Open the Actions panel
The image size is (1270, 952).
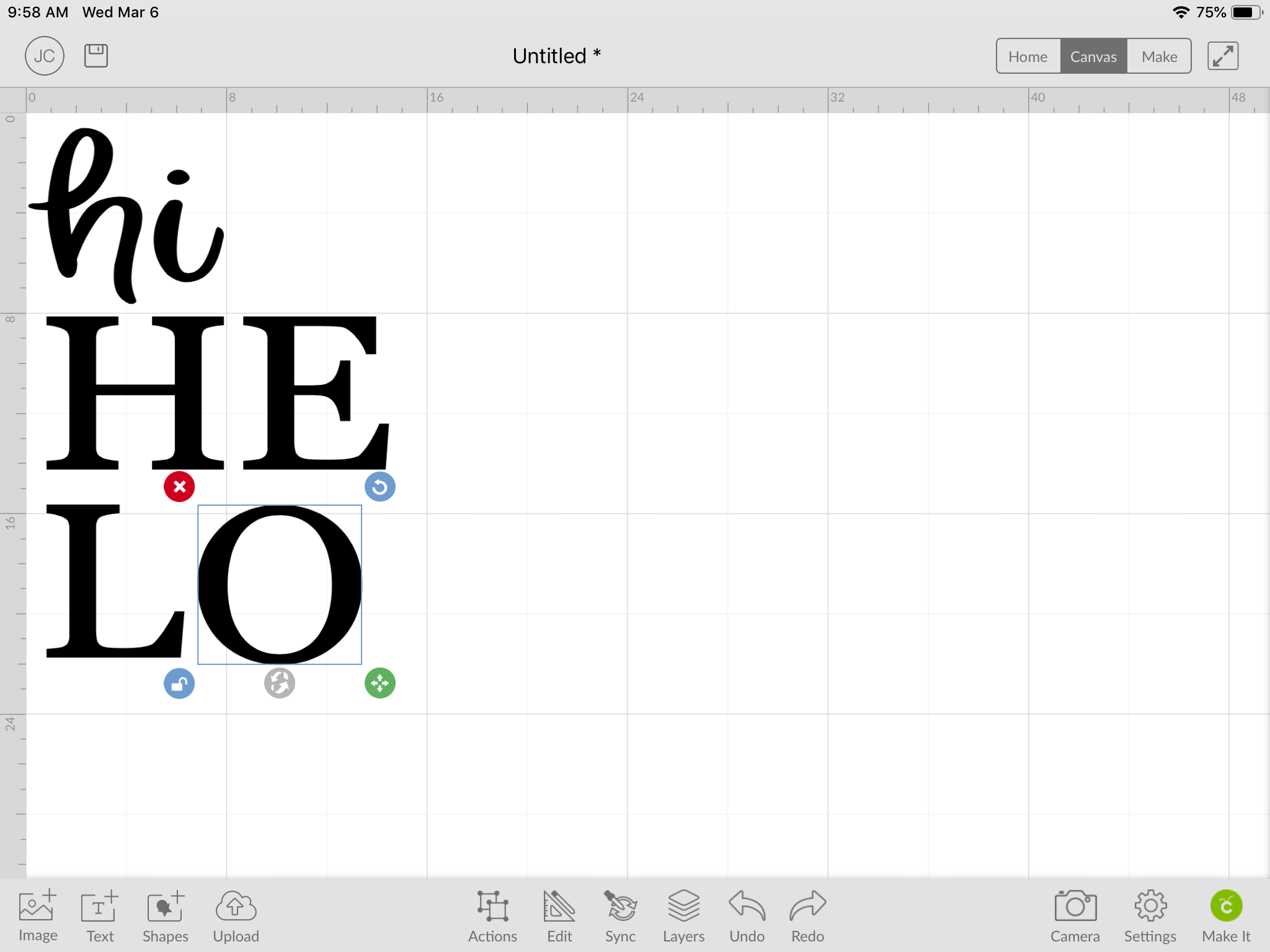(492, 916)
